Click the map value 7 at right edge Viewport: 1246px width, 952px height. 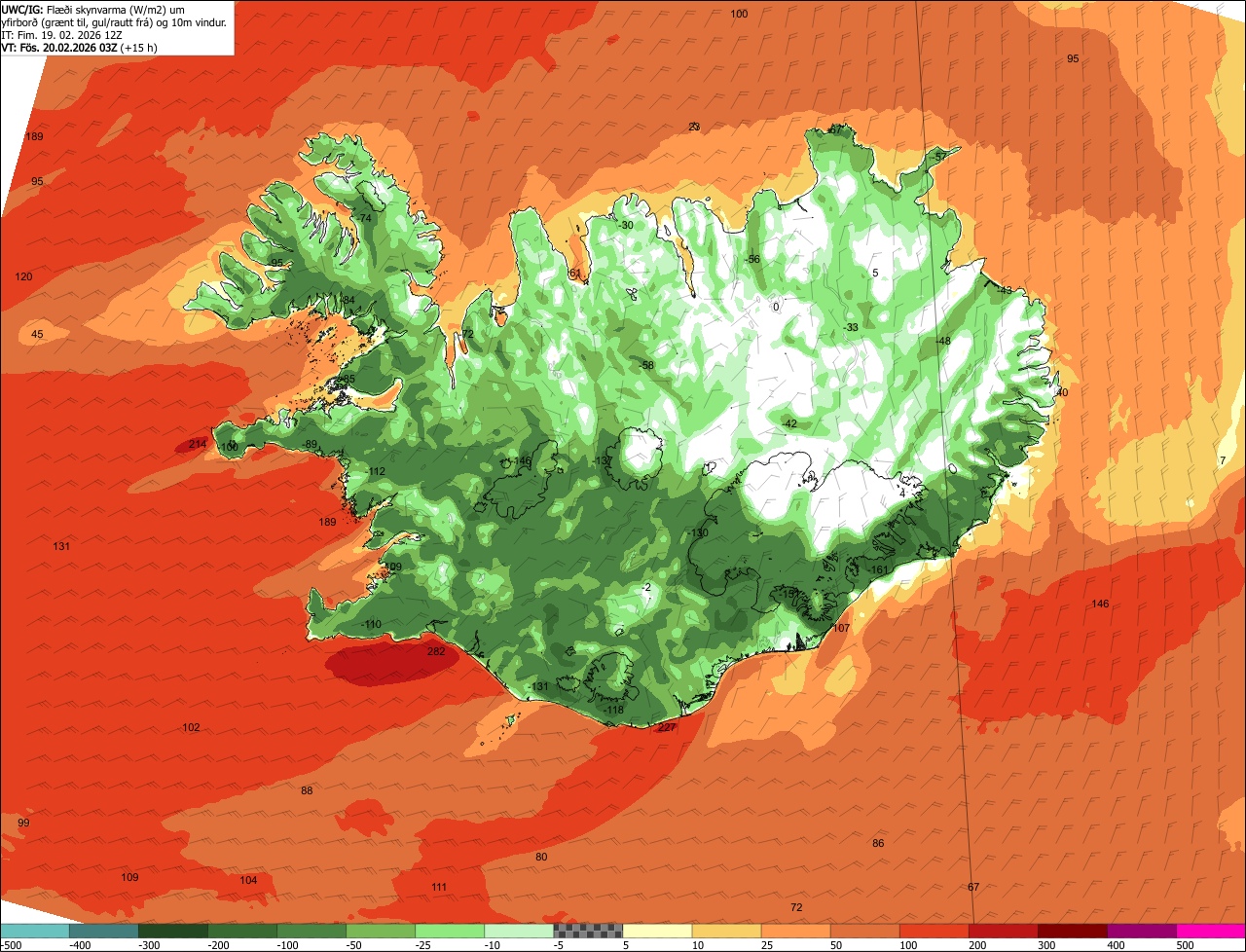pos(1223,460)
